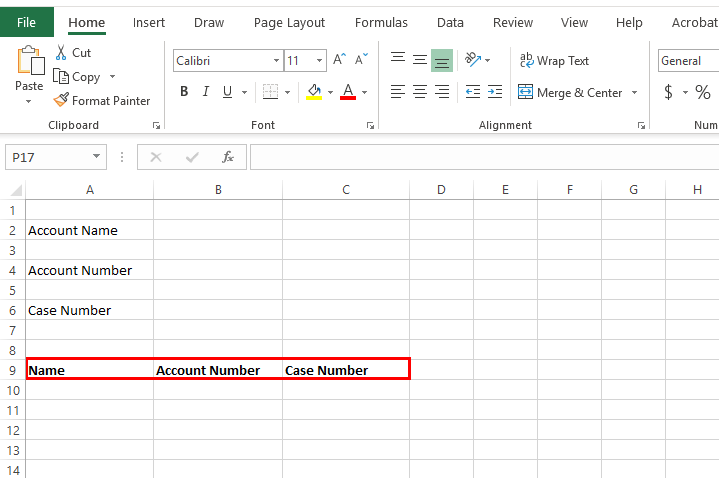Open the Calibri font name dropdown
This screenshot has height=478, width=719.
coord(277,61)
